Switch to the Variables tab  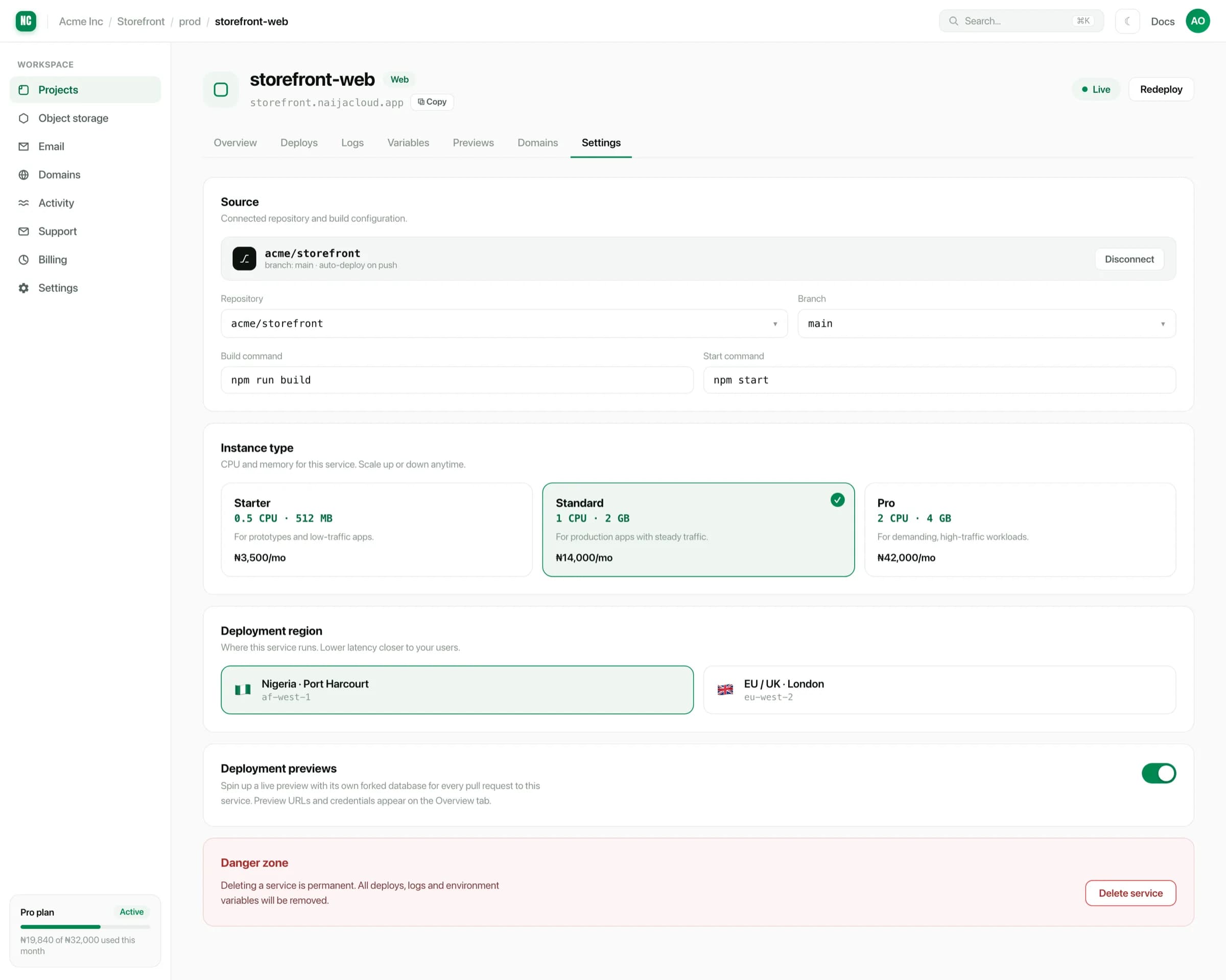click(408, 143)
